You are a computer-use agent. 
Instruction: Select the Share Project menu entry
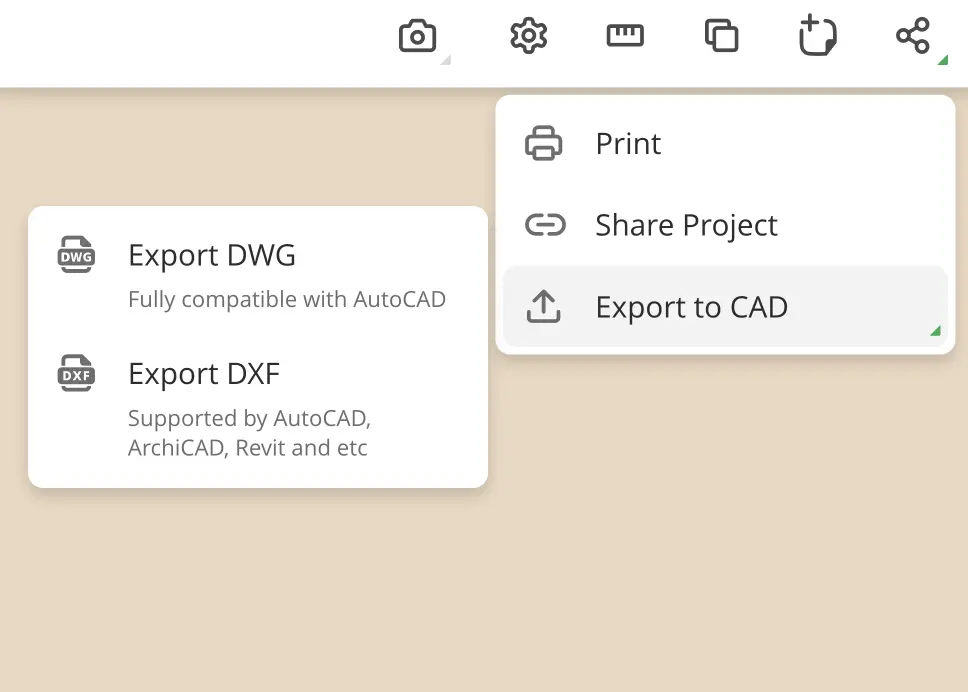pos(686,226)
